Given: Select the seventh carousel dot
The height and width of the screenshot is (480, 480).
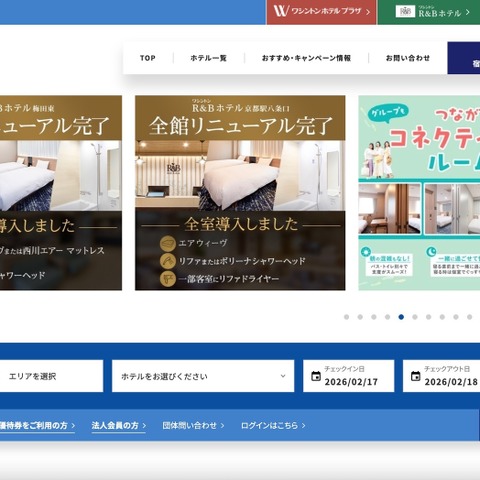Looking at the screenshot, I should pyautogui.click(x=429, y=317).
